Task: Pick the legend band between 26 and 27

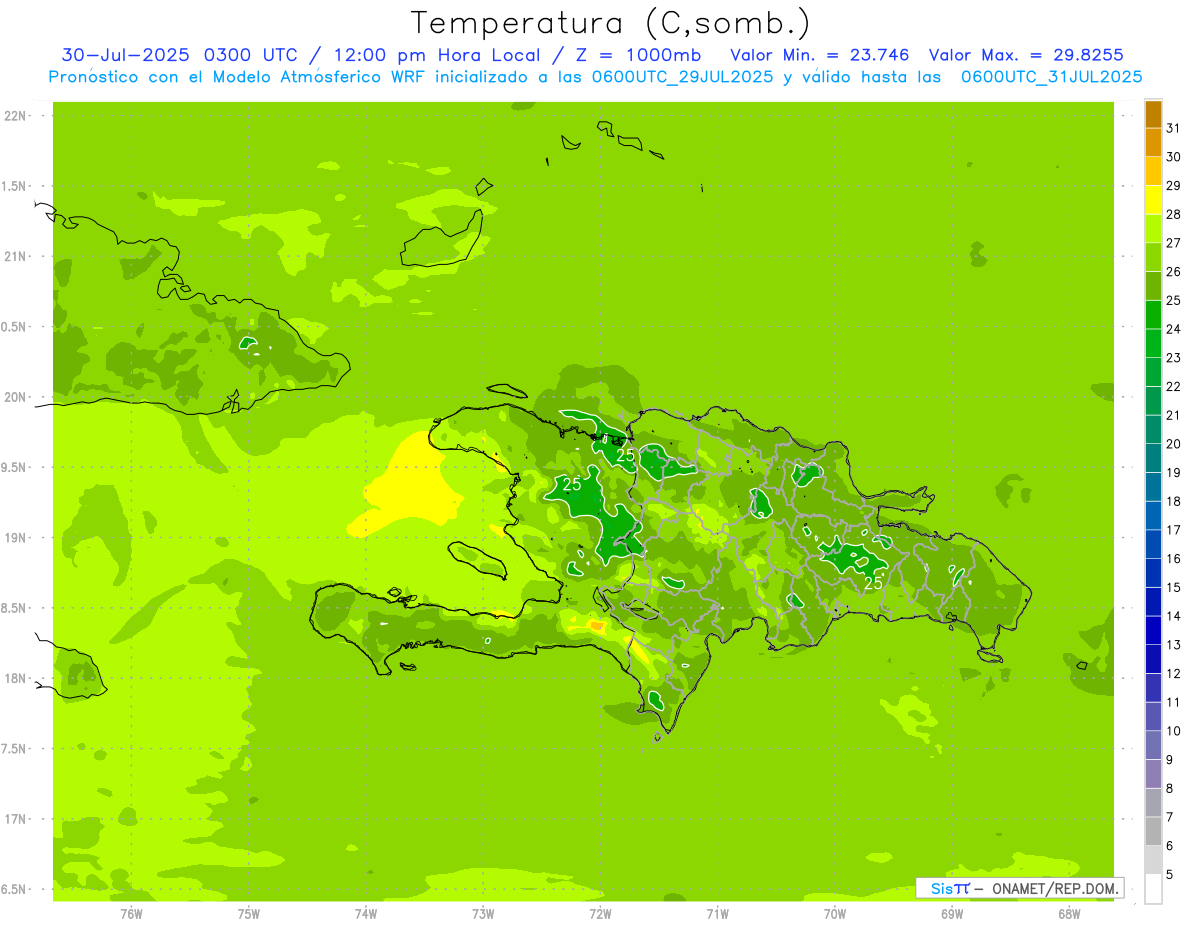Action: point(1153,257)
